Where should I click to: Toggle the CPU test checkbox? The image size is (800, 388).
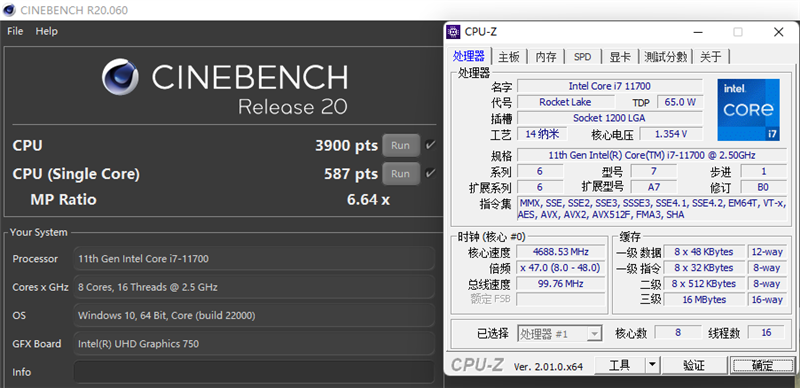[430, 145]
